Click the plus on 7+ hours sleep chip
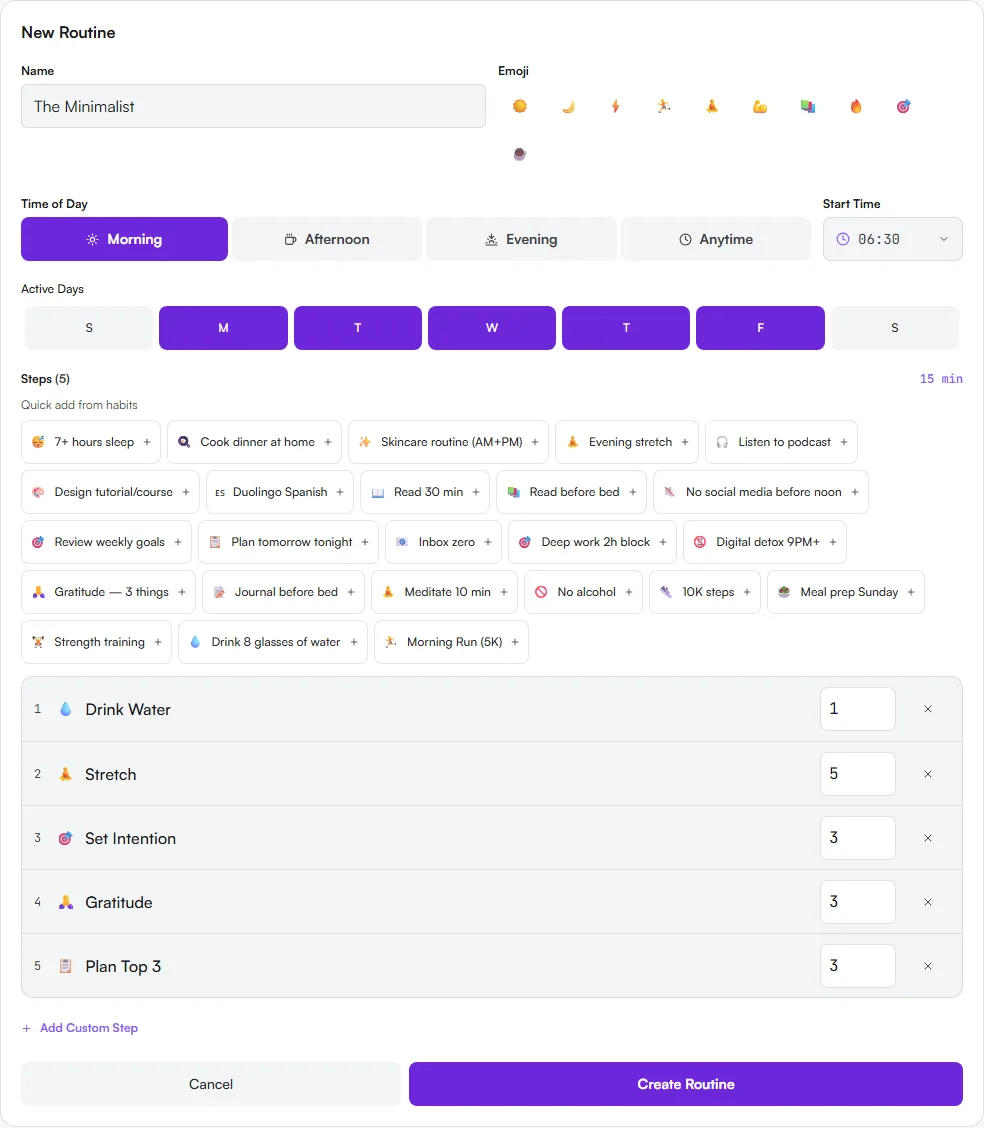The image size is (984, 1128). coord(147,442)
